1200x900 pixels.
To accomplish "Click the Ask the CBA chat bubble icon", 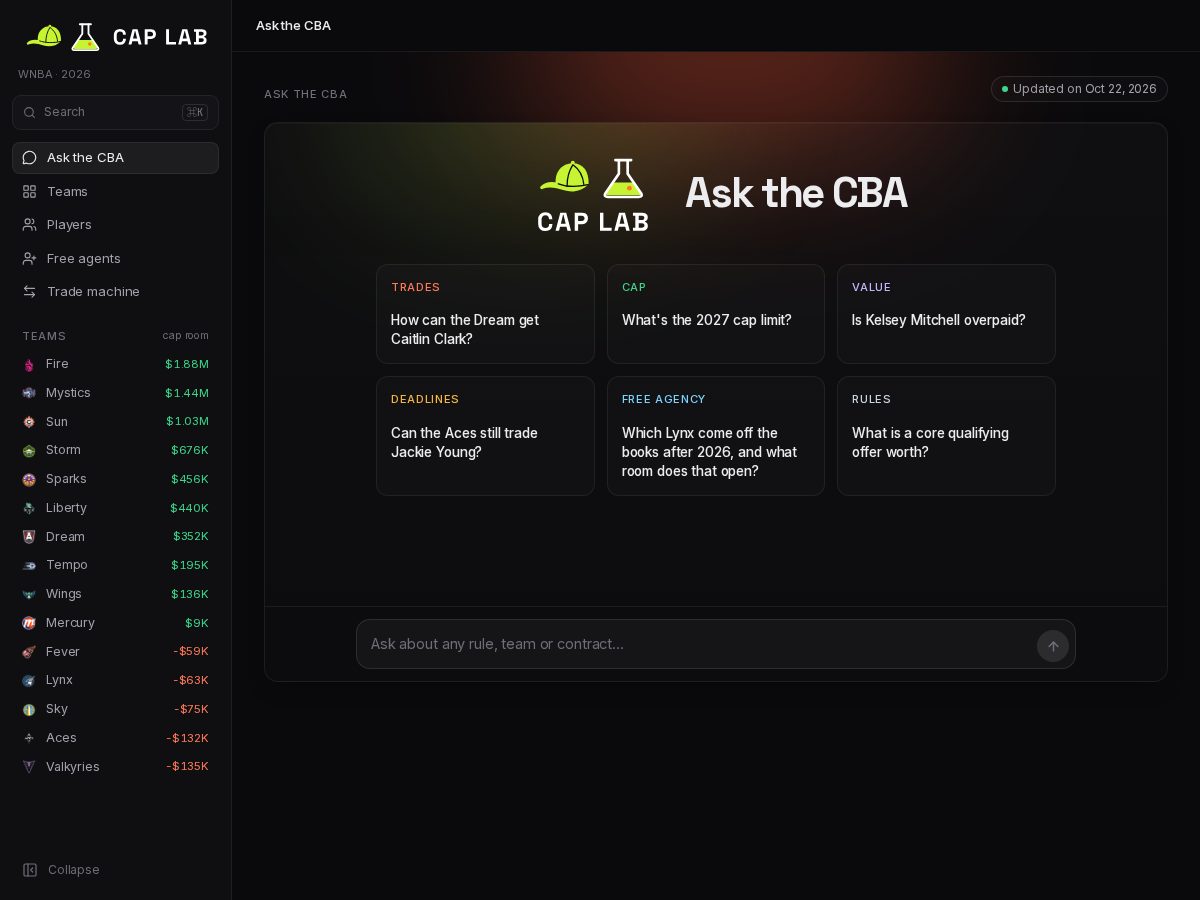I will point(30,158).
